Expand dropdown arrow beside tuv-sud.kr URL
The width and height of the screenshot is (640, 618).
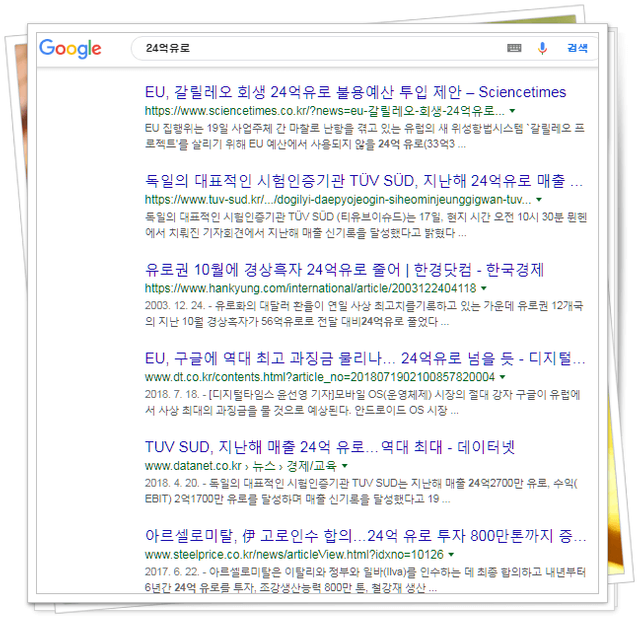539,200
